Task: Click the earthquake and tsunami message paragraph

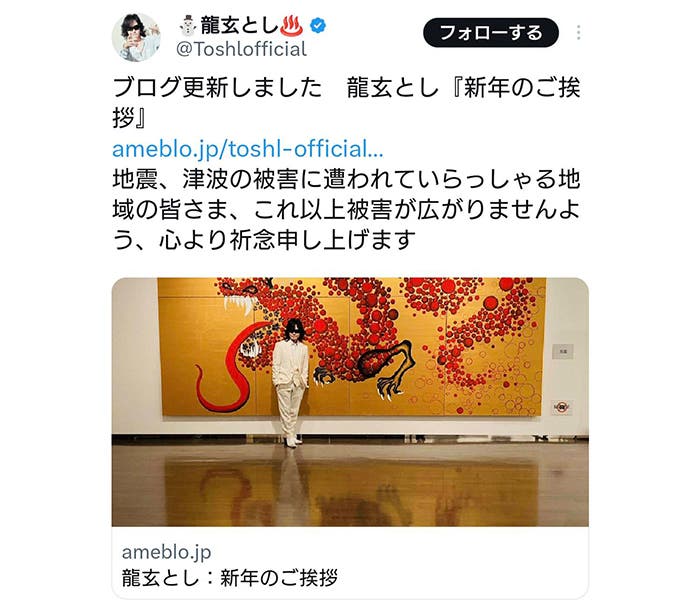Action: [346, 209]
